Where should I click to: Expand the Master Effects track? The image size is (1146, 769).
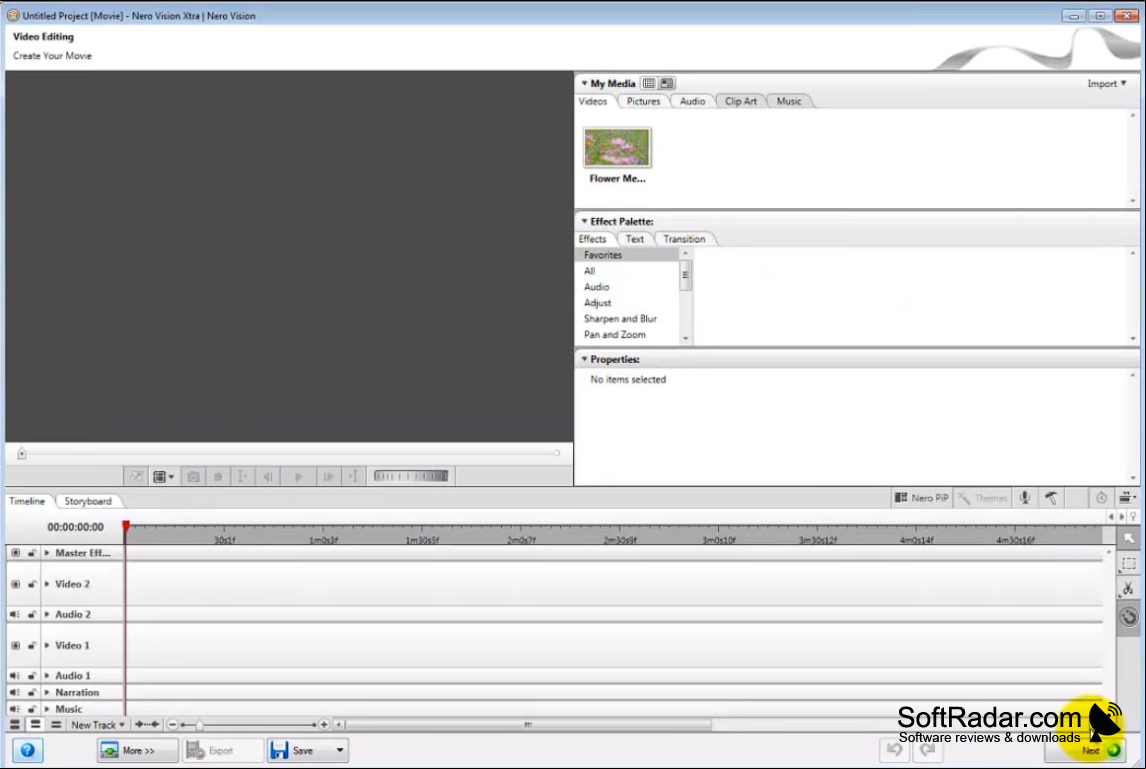coord(47,553)
